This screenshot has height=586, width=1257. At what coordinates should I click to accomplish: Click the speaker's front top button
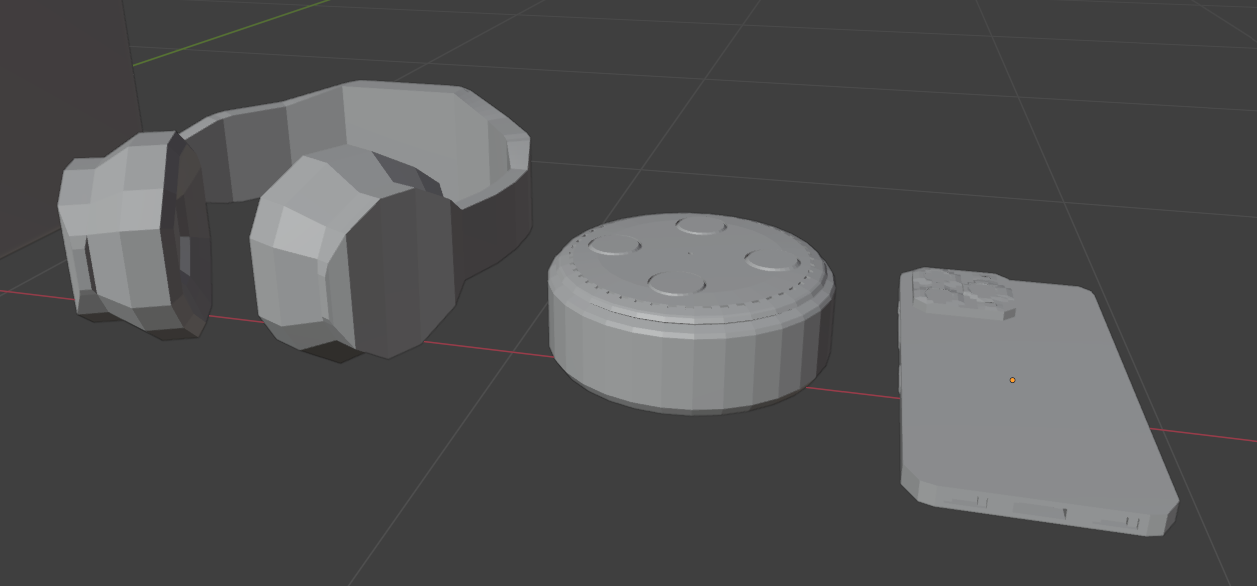point(676,284)
